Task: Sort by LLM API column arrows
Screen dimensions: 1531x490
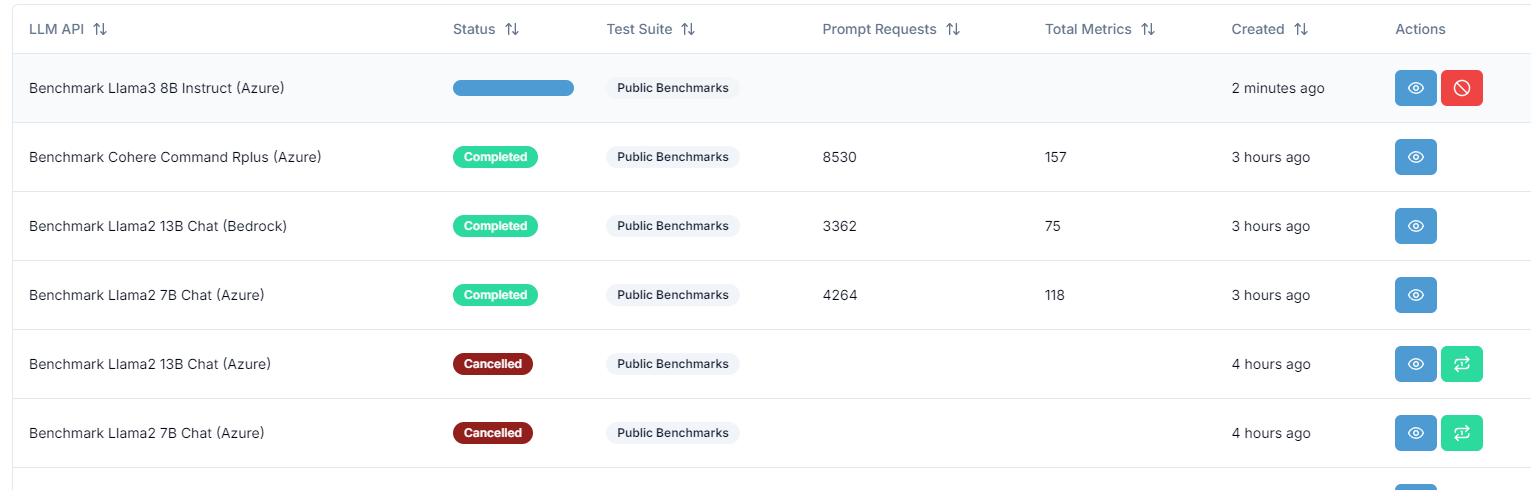Action: coord(100,29)
